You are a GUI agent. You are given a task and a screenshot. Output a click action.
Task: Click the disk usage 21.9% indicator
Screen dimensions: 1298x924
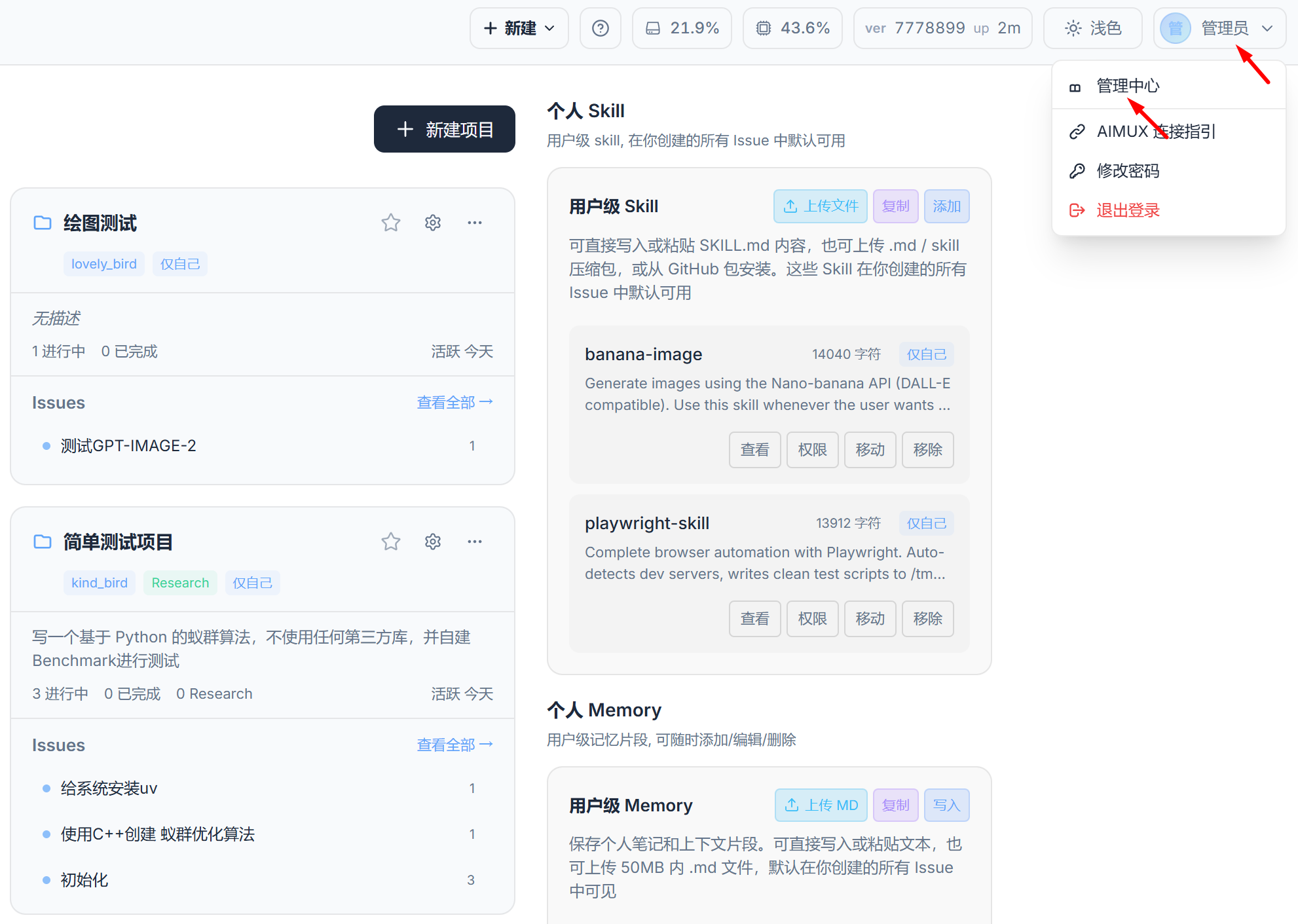(682, 28)
